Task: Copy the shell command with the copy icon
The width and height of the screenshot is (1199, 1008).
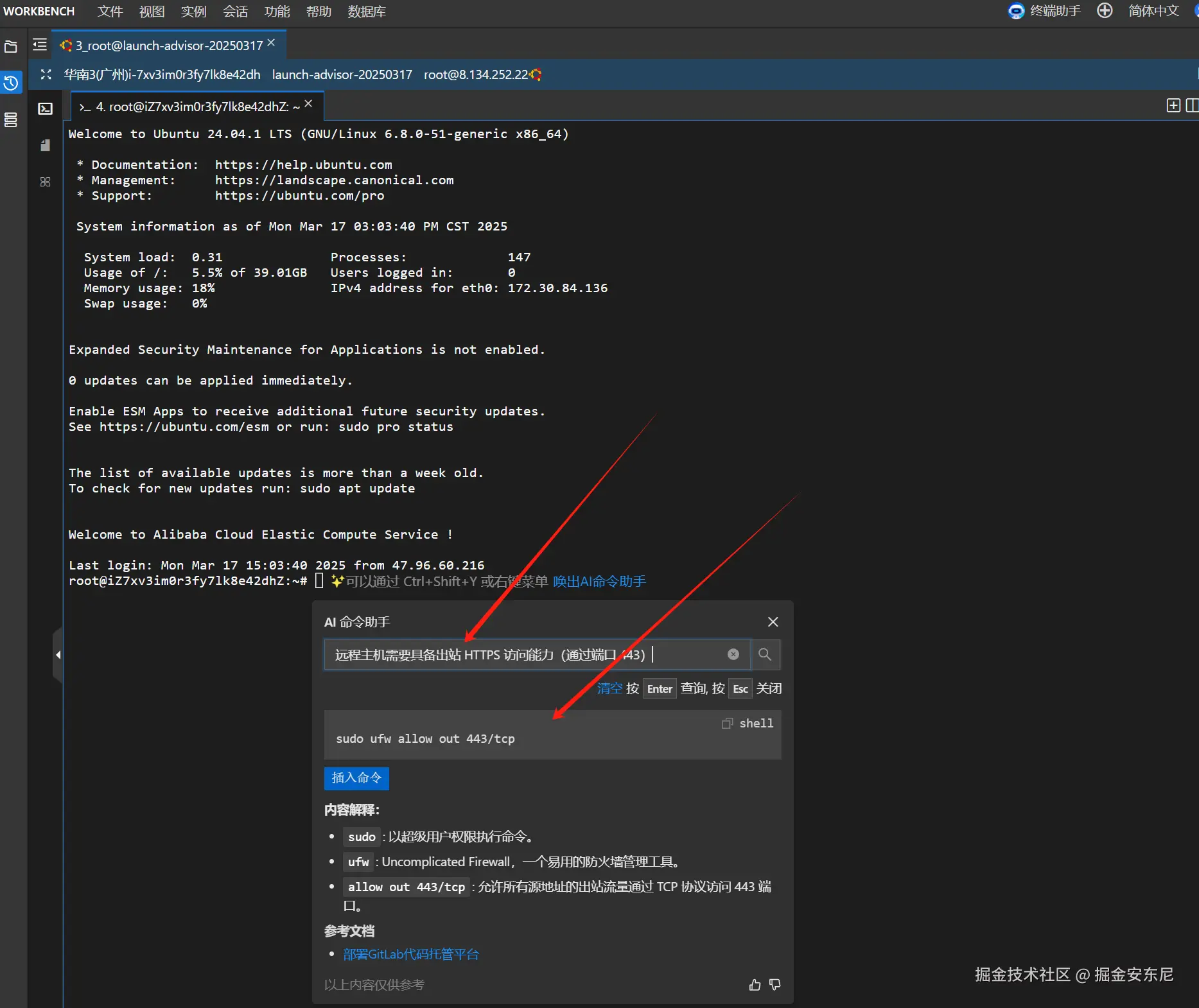Action: pos(727,724)
